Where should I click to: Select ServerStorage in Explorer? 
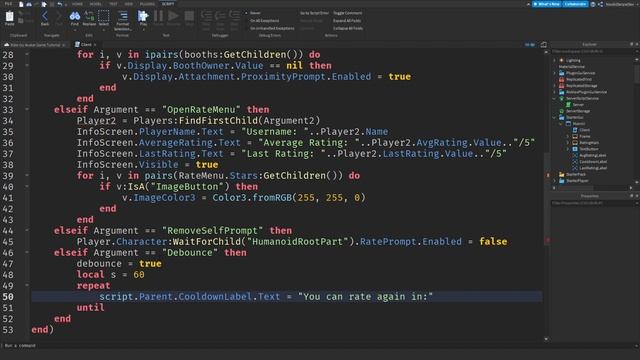point(578,111)
